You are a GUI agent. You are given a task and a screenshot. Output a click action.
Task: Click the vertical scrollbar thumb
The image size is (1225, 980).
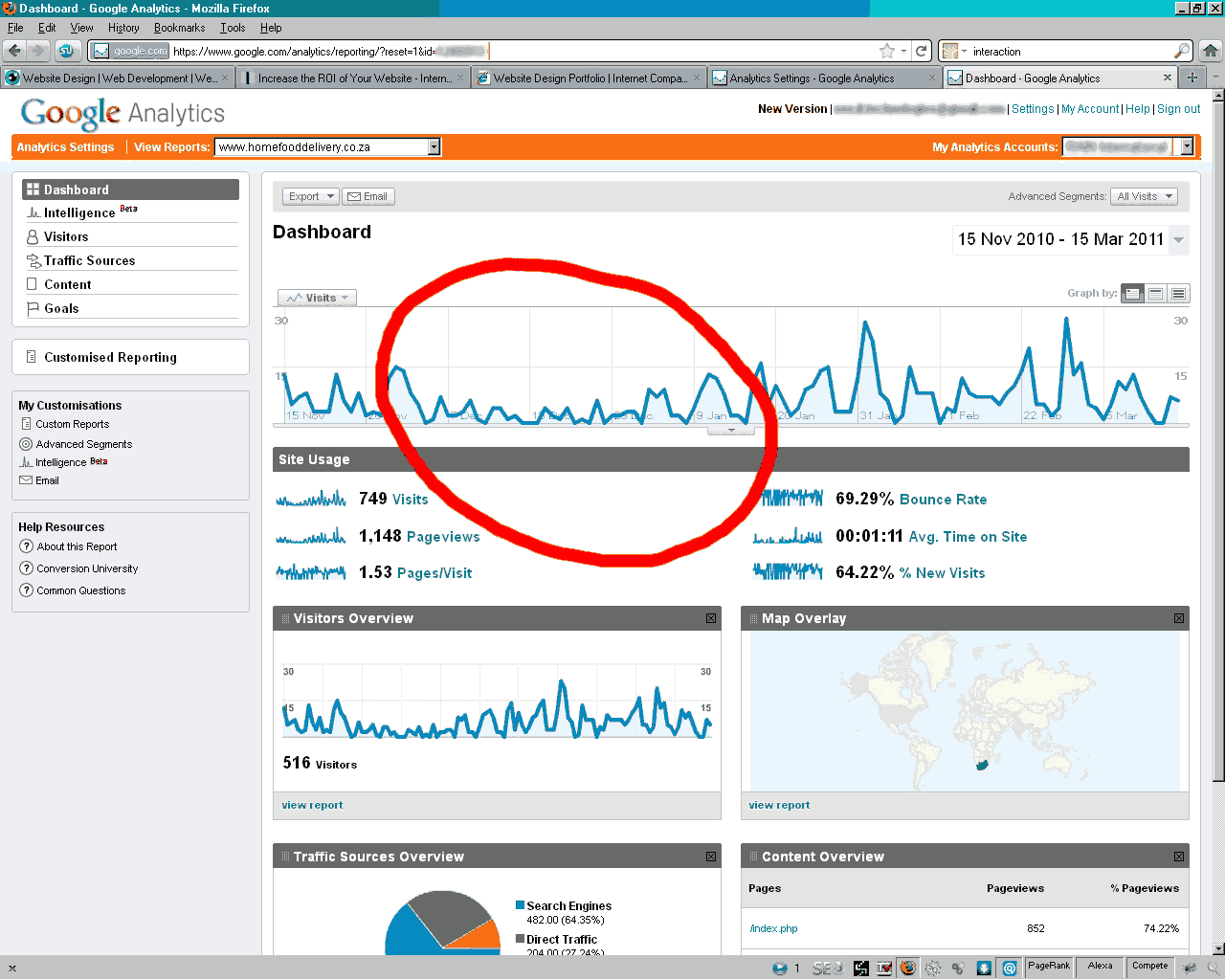pos(1218,440)
